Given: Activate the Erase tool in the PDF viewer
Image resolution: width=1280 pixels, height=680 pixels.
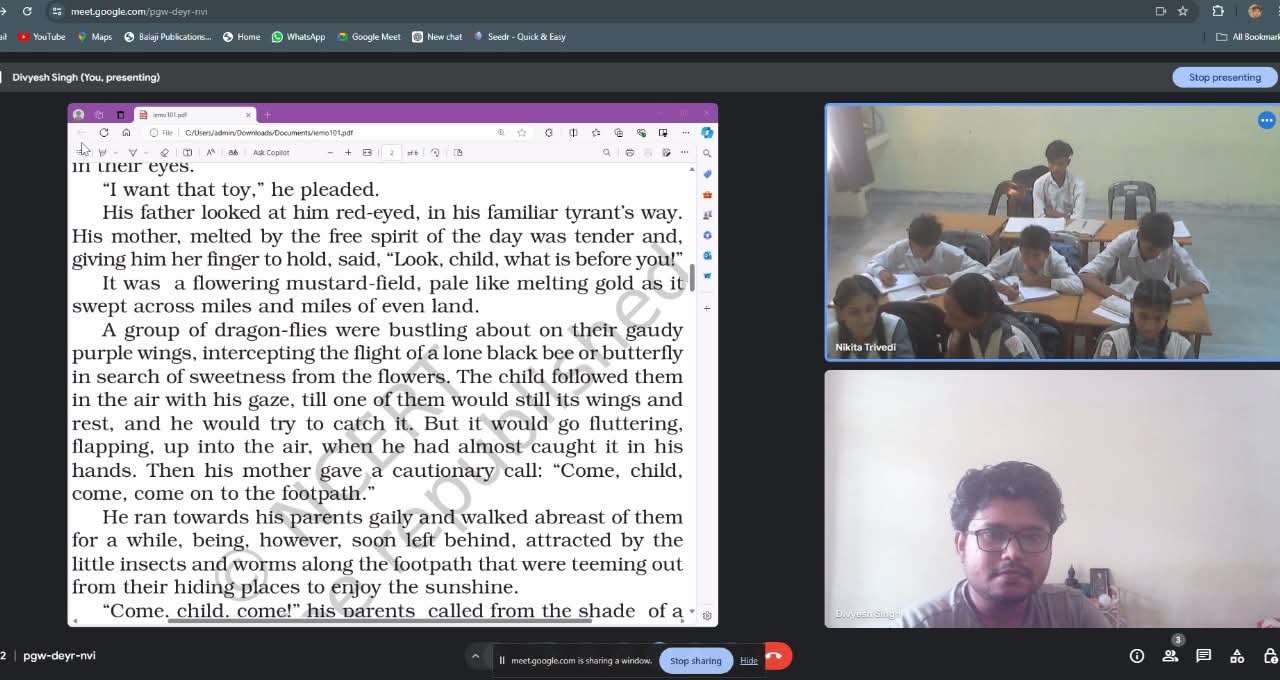Looking at the screenshot, I should point(164,152).
